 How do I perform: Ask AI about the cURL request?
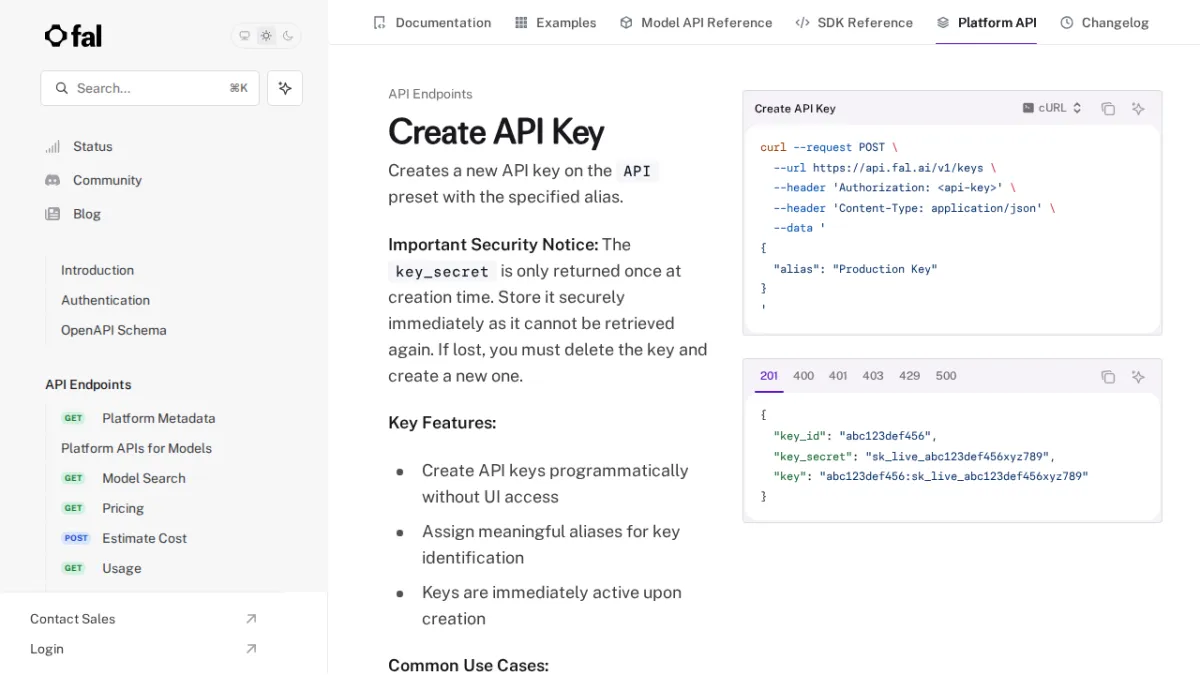[x=1138, y=108]
